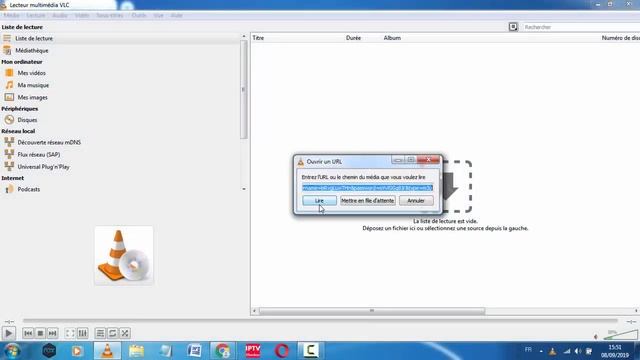Click the sidebar scroll up arrow

coord(244,37)
